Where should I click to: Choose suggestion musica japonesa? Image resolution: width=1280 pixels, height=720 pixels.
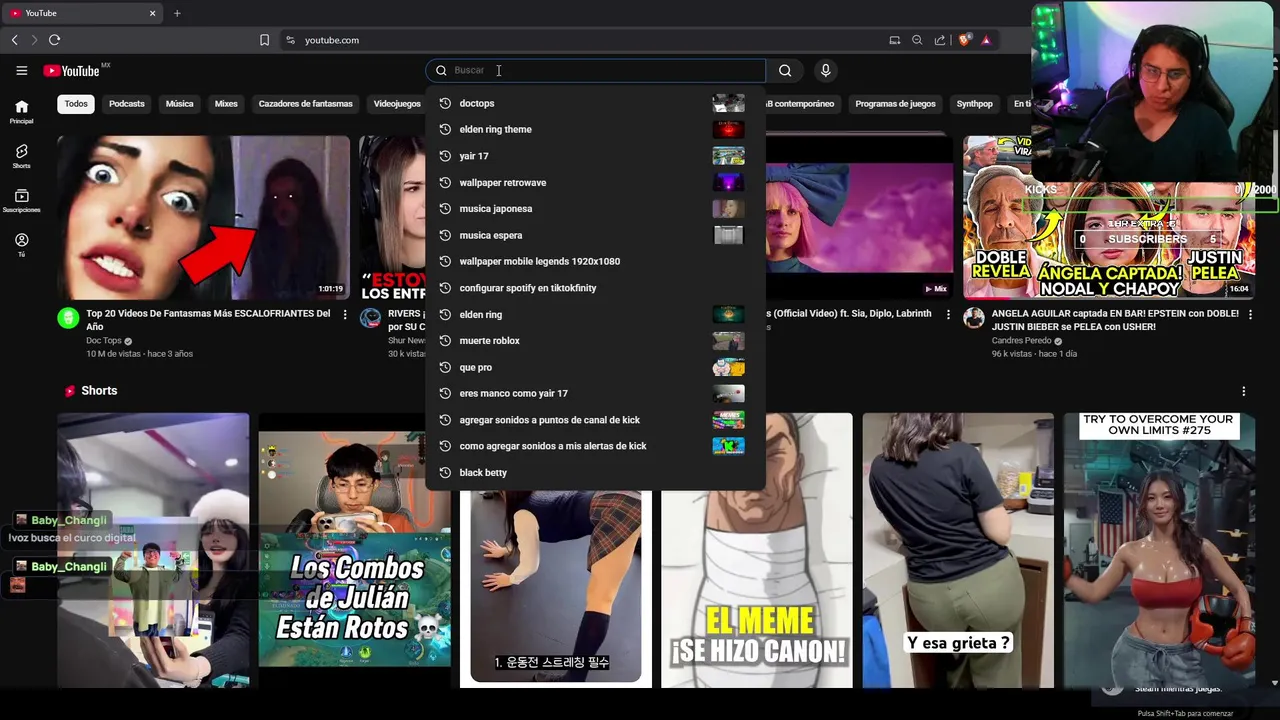[x=595, y=208]
